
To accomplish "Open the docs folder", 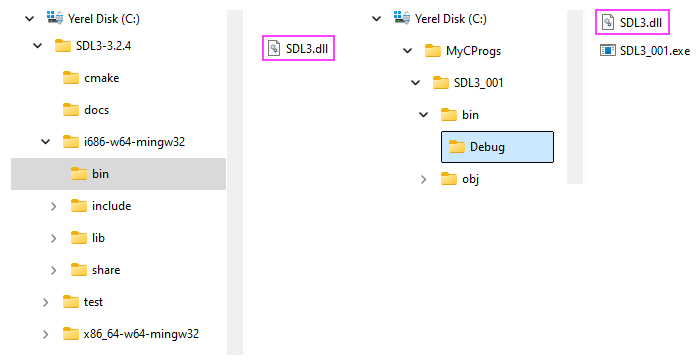I will pyautogui.click(x=85, y=110).
